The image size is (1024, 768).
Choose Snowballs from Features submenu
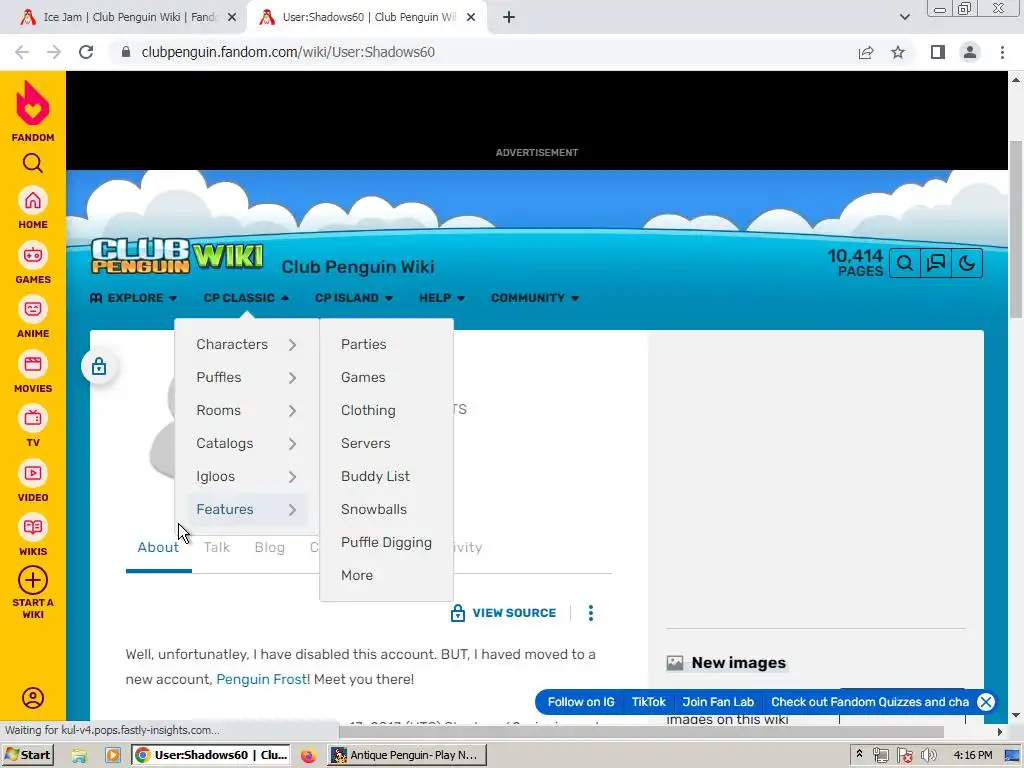[x=374, y=509]
